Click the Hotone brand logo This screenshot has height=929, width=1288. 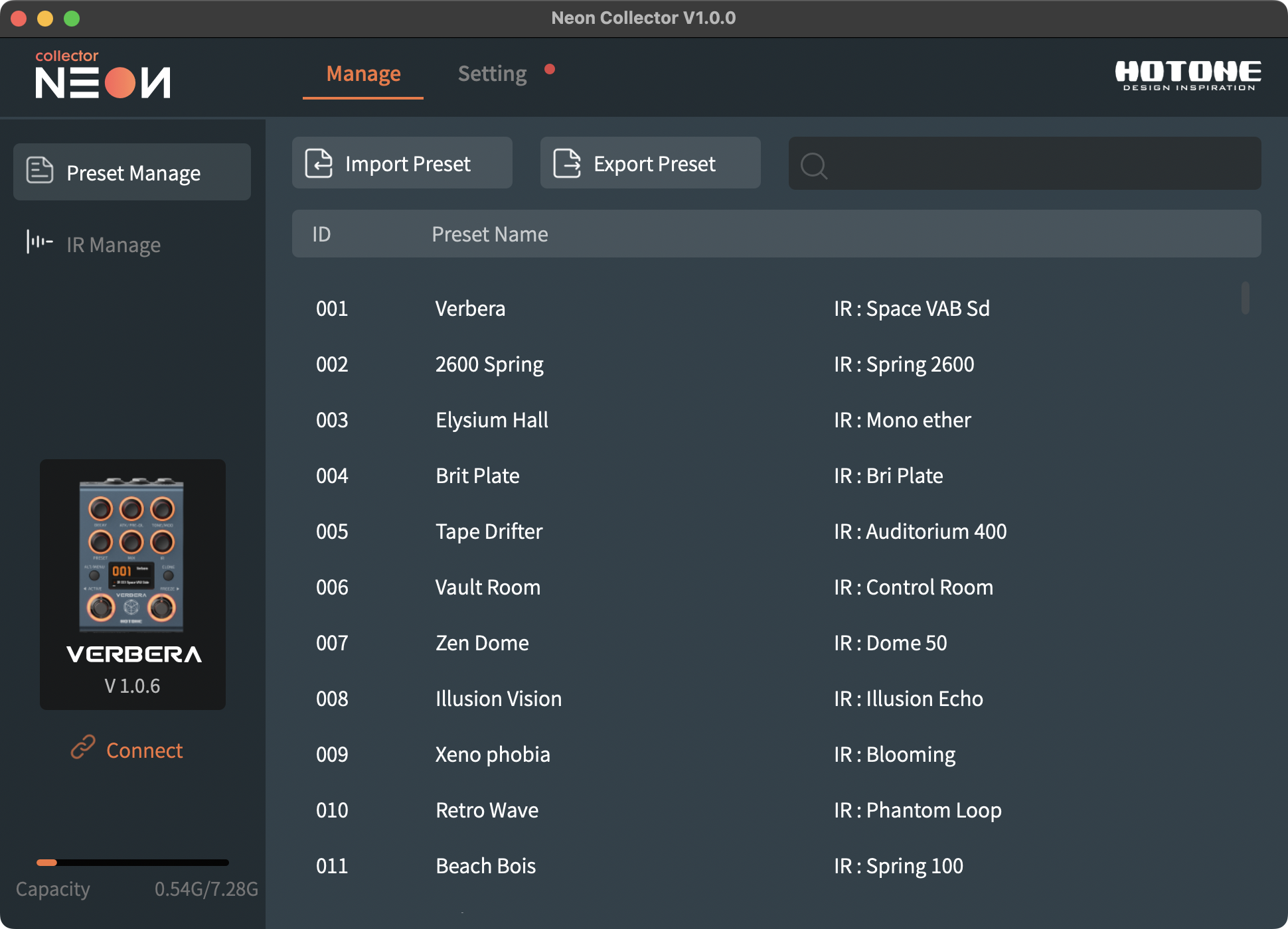1188,75
